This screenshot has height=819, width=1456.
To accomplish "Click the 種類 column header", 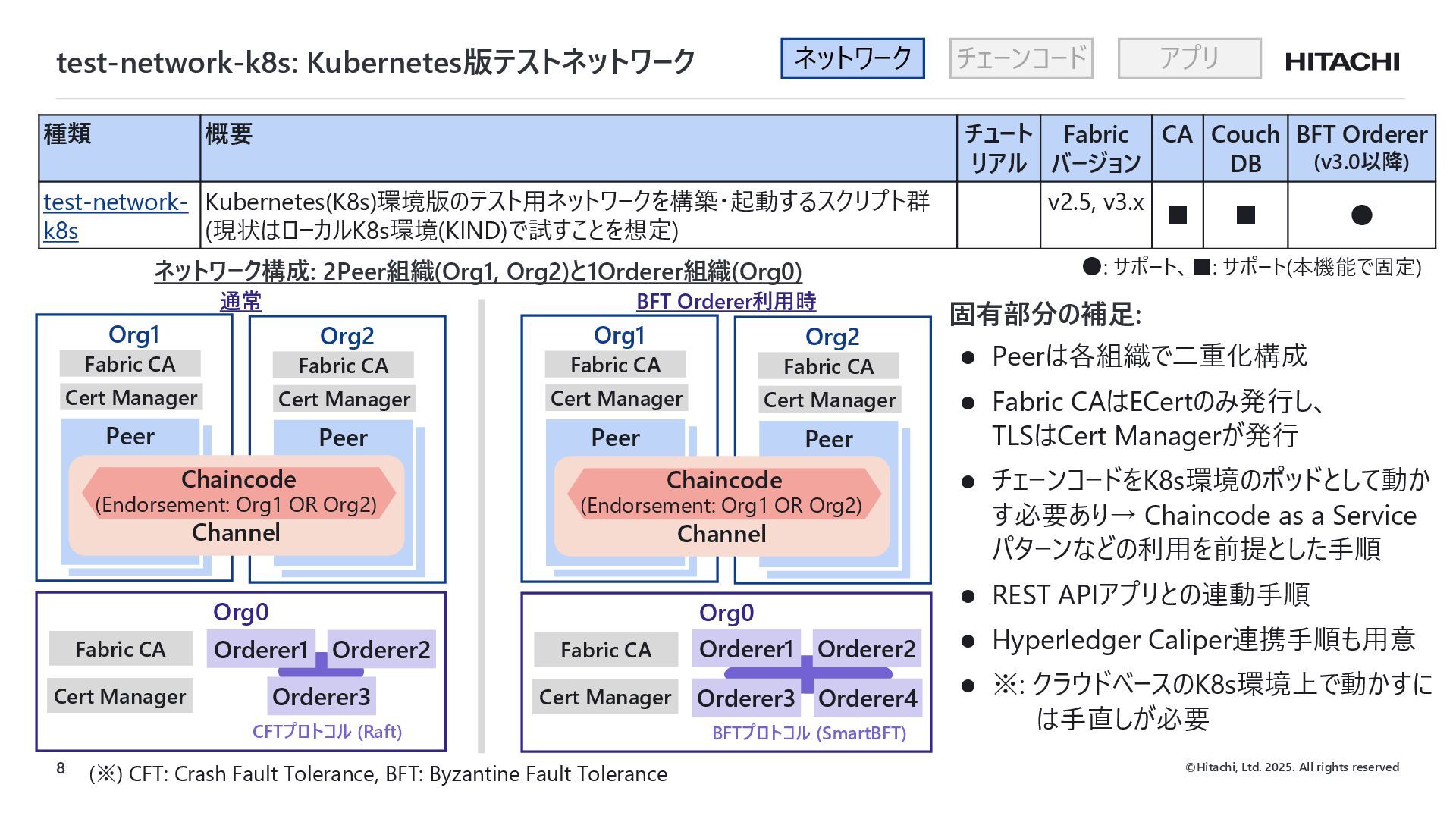I will click(119, 148).
